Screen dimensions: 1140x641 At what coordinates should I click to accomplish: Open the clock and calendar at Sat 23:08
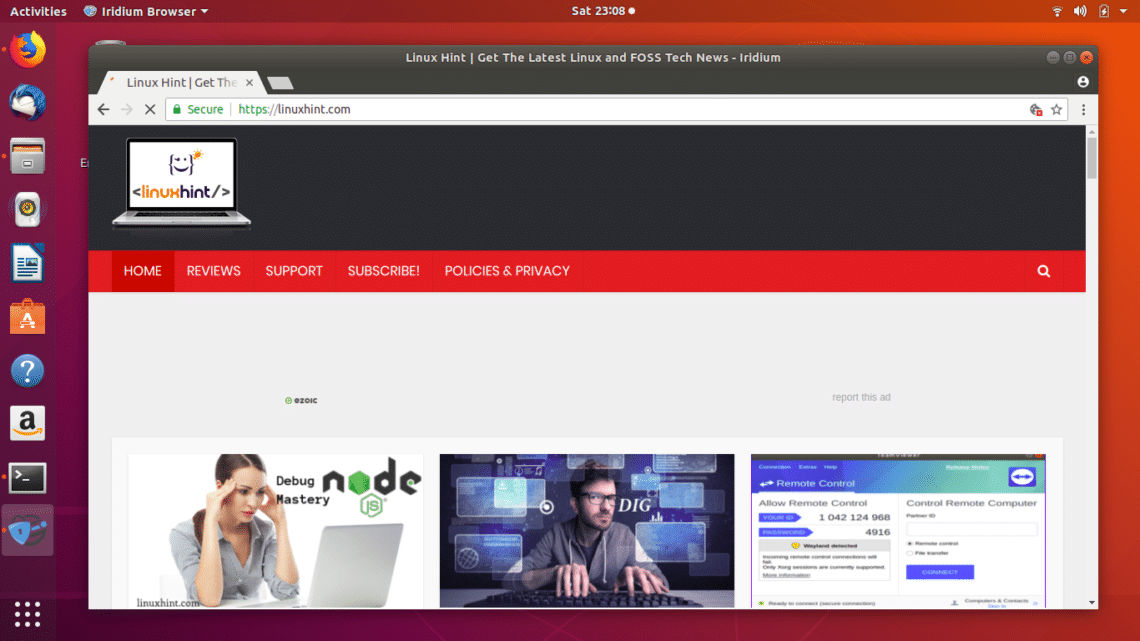[x=603, y=11]
